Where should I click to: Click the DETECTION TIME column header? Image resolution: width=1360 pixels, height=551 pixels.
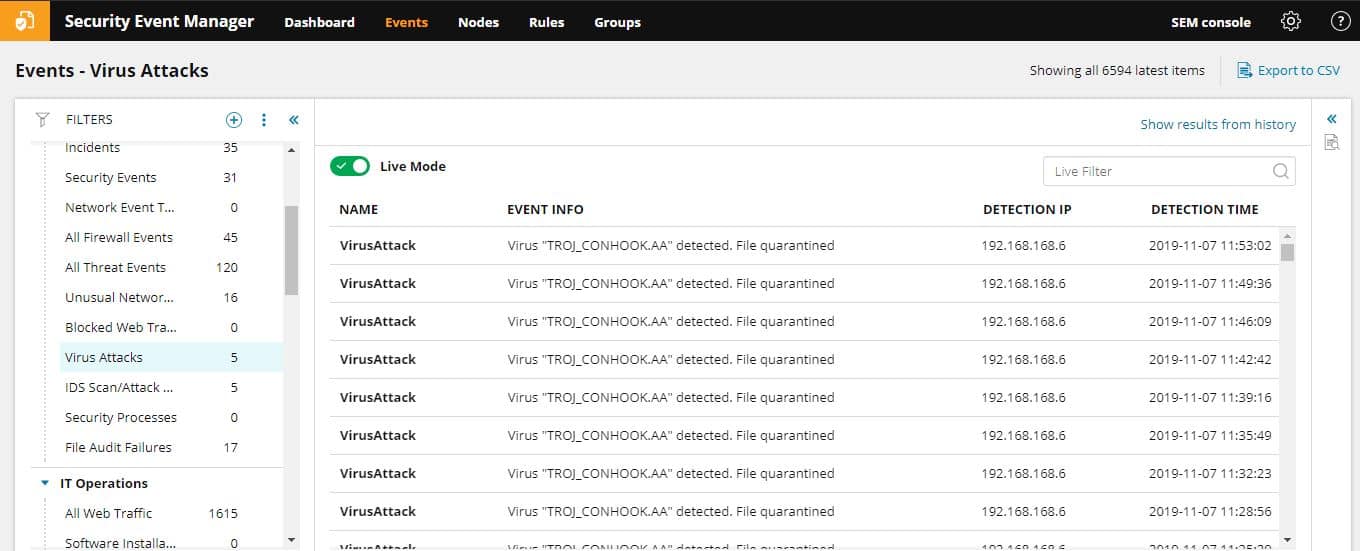point(1205,210)
